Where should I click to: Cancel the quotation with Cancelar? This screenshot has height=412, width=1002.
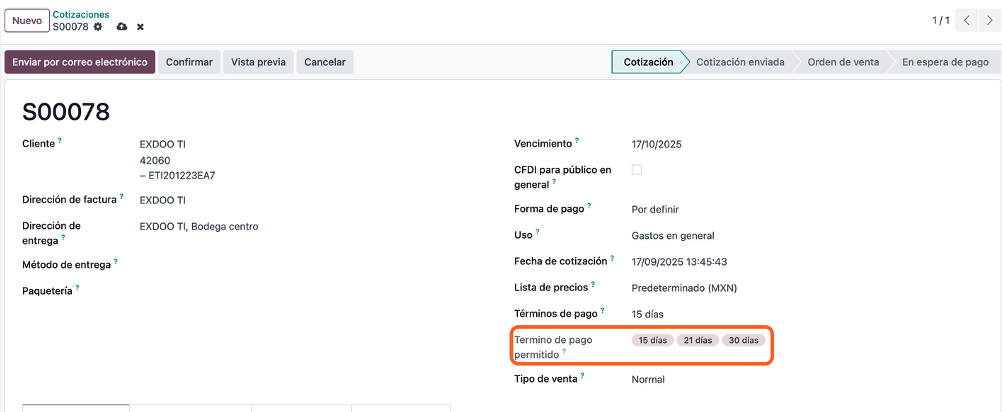tap(325, 62)
